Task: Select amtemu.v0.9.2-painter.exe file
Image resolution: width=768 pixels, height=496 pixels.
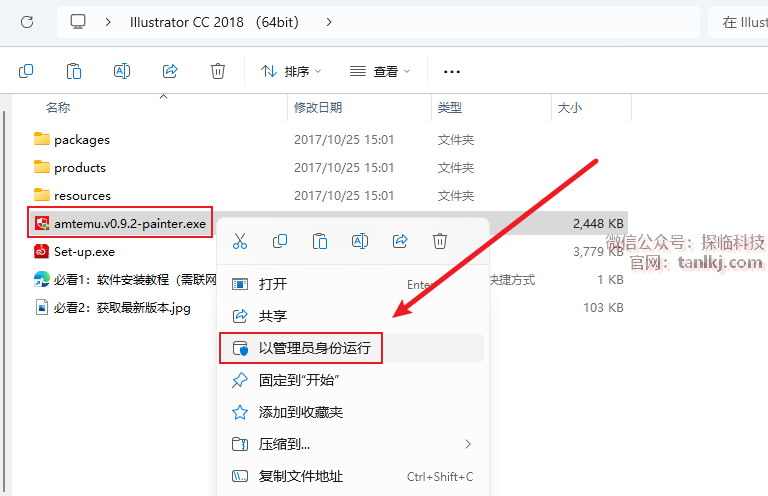Action: tap(120, 223)
